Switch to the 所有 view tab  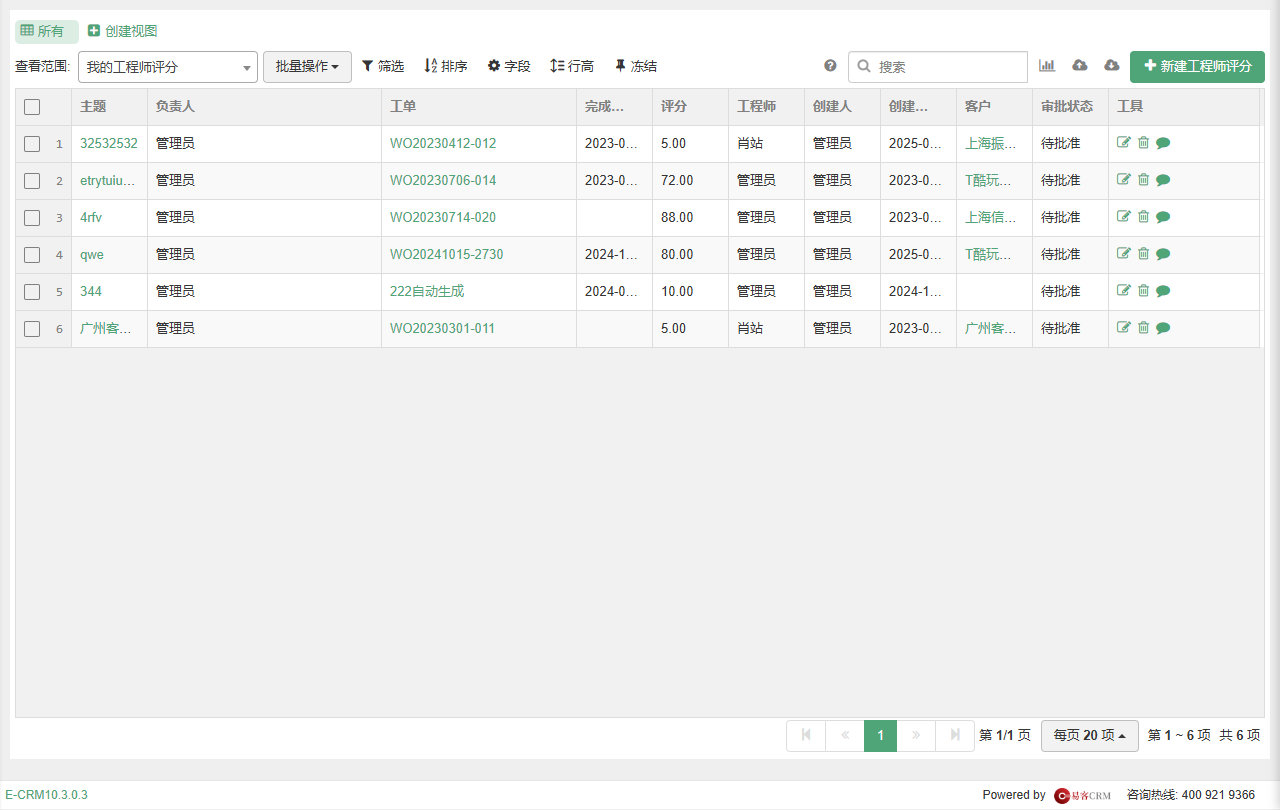tap(46, 31)
